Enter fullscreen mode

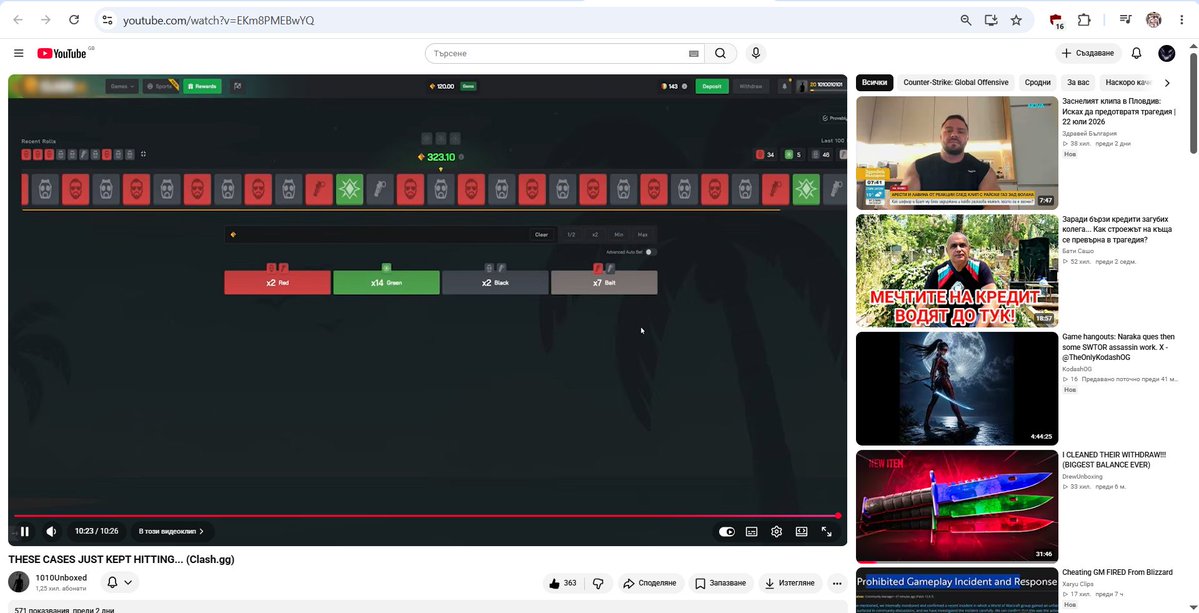click(x=827, y=532)
